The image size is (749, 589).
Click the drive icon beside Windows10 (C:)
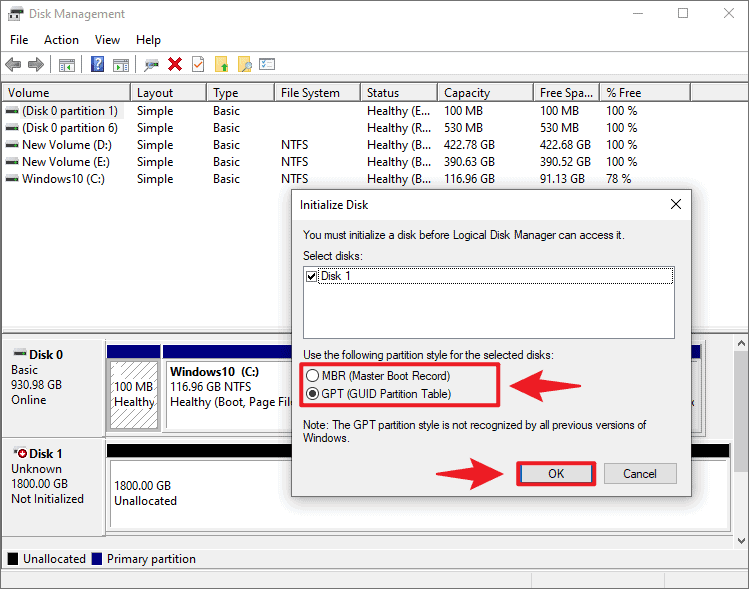pos(12,179)
